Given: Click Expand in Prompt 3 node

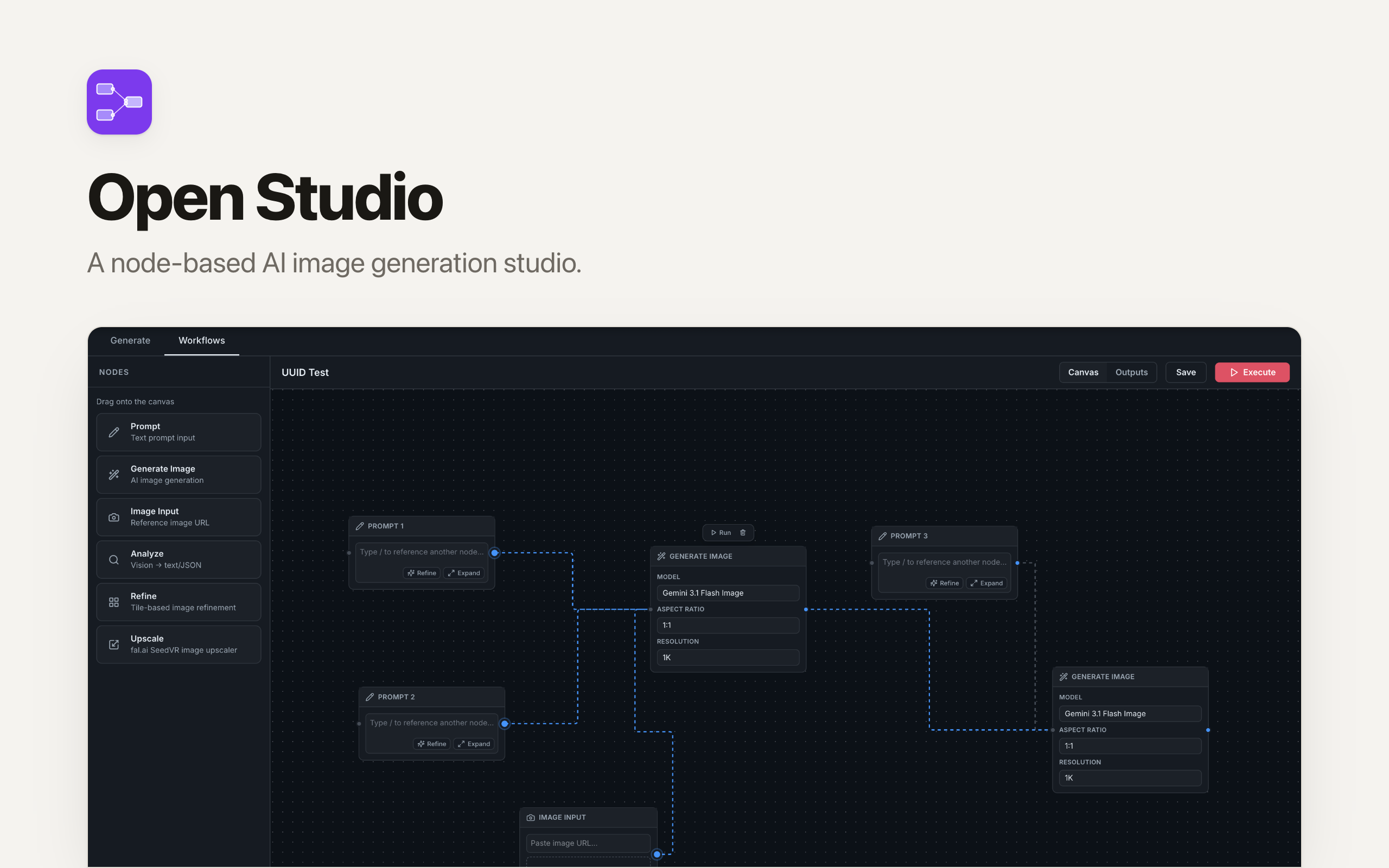Looking at the screenshot, I should click(986, 583).
